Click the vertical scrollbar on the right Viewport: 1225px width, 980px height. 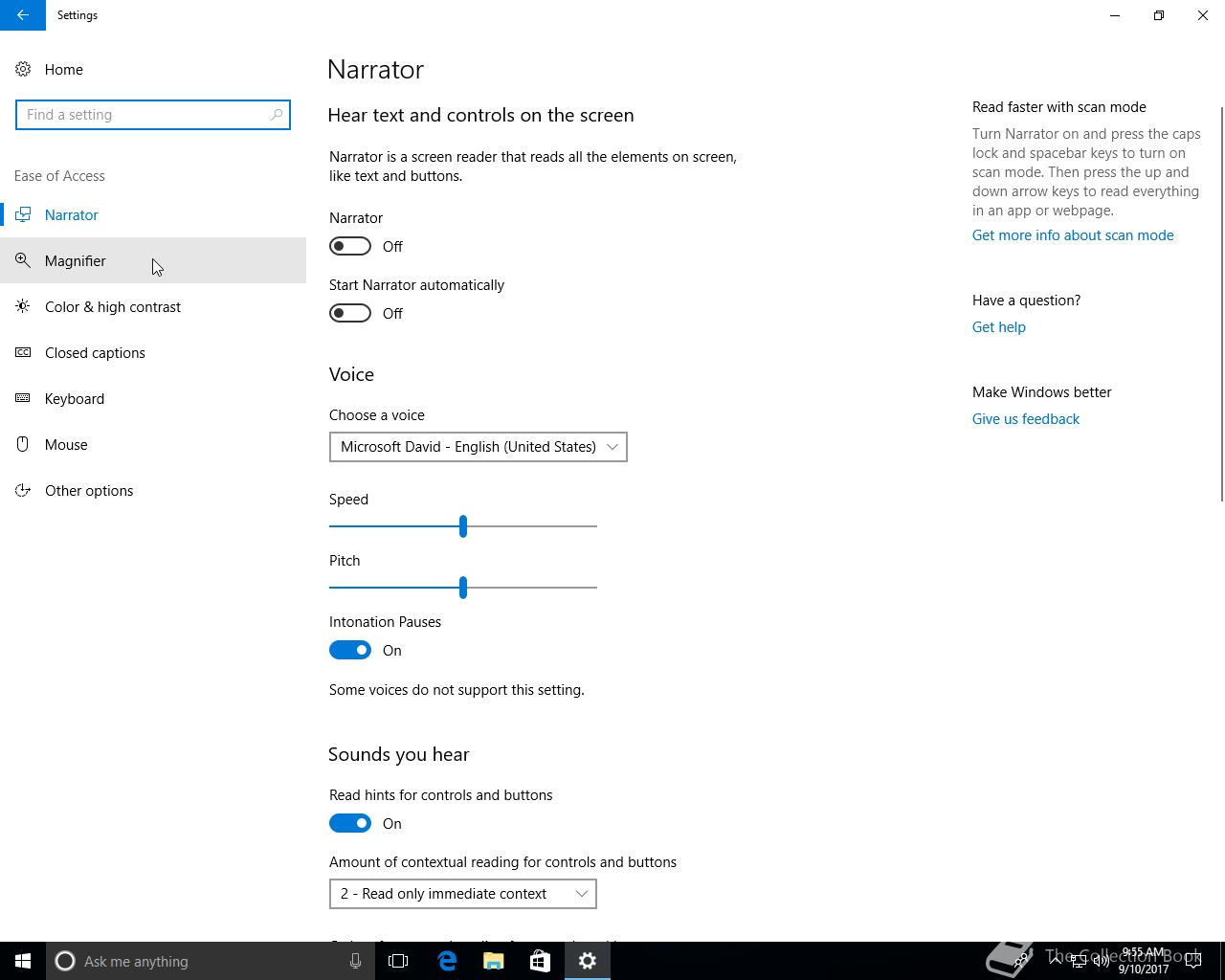tap(1221, 302)
